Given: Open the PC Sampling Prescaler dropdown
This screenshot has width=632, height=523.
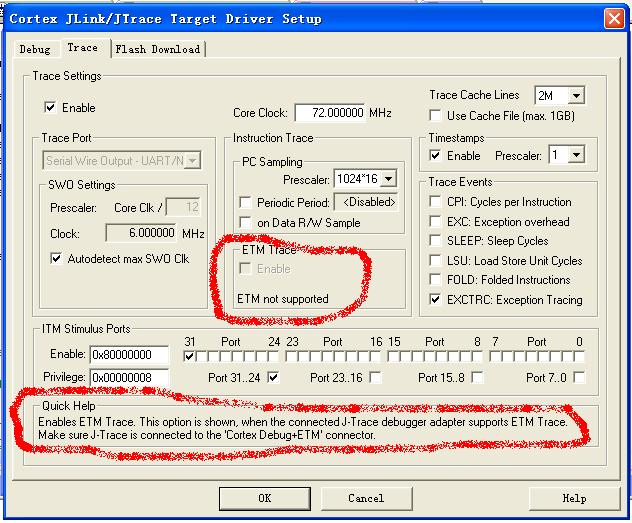Looking at the screenshot, I should click(389, 179).
